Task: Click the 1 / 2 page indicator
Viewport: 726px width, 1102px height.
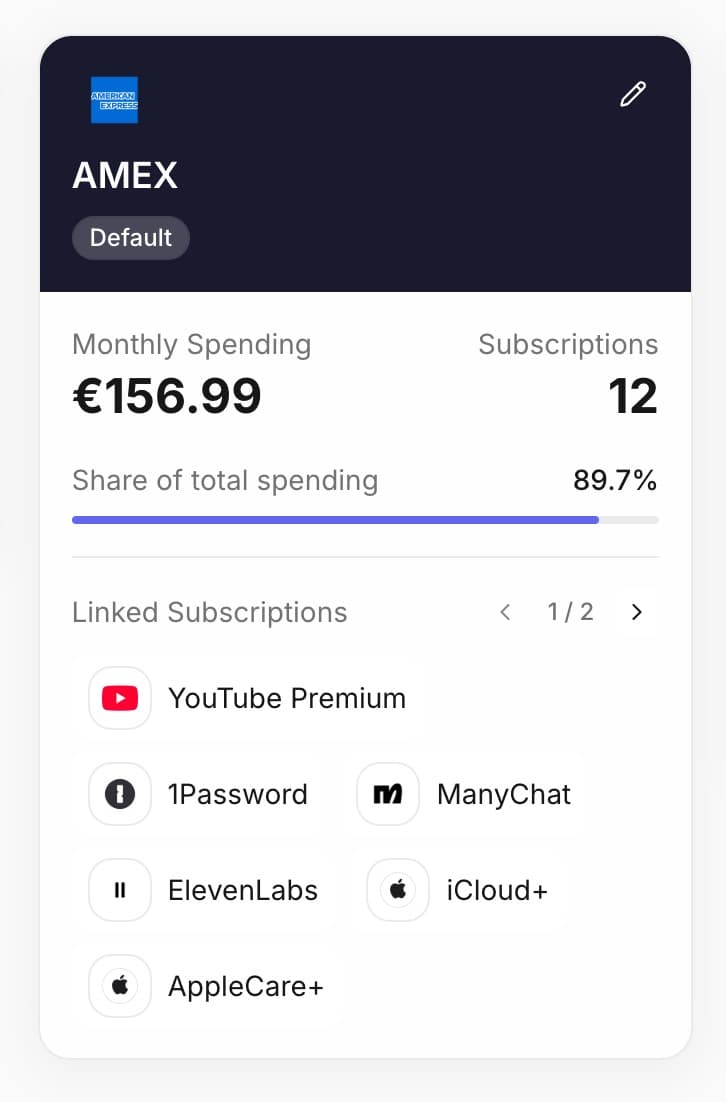Action: [570, 612]
